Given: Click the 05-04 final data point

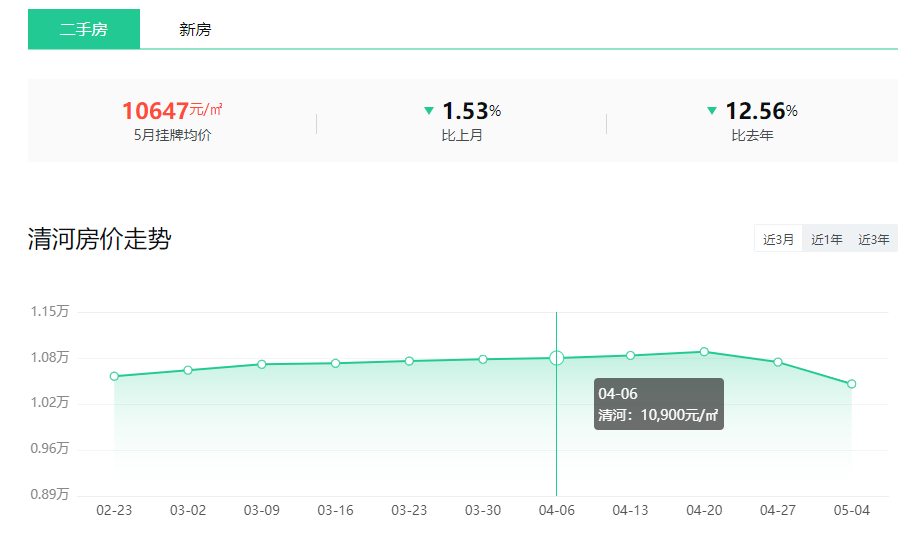Looking at the screenshot, I should 852,384.
